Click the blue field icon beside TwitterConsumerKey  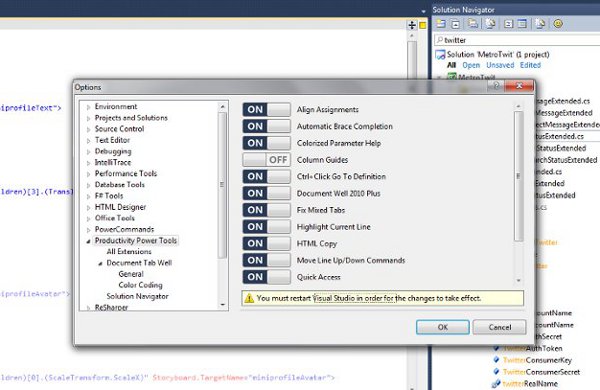pyautogui.click(x=496, y=360)
